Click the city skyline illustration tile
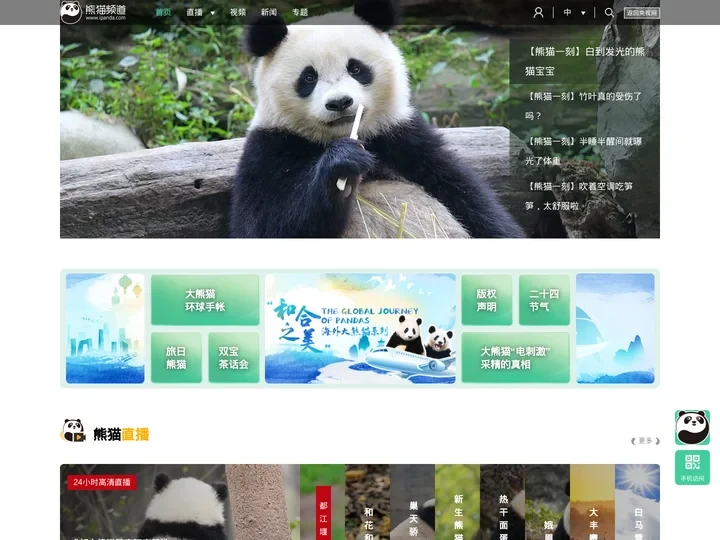Screen dimensions: 720x540 click(105, 328)
